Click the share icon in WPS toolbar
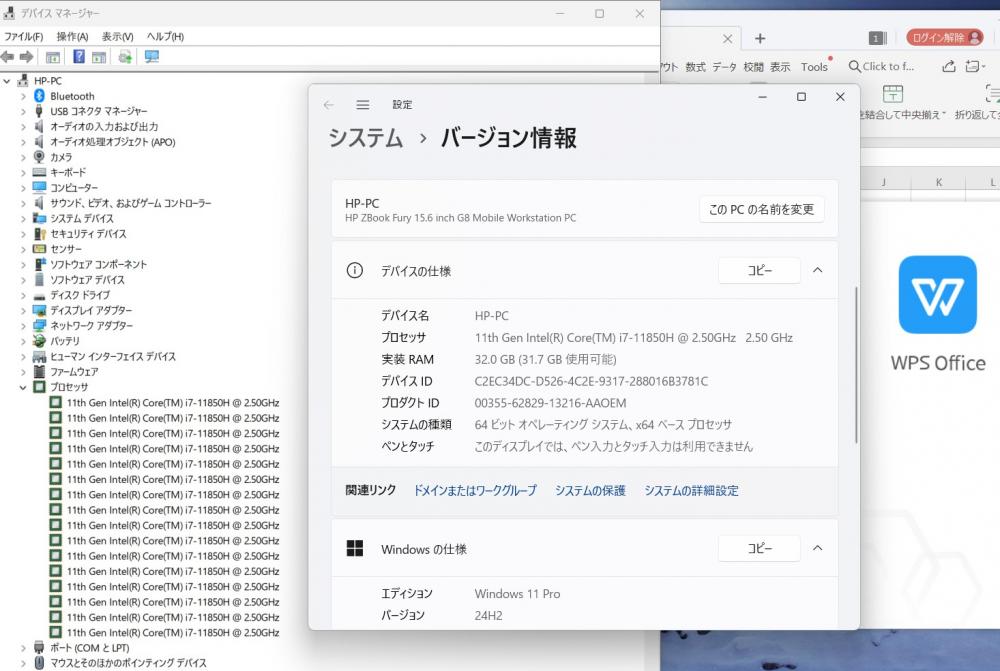 pos(948,66)
